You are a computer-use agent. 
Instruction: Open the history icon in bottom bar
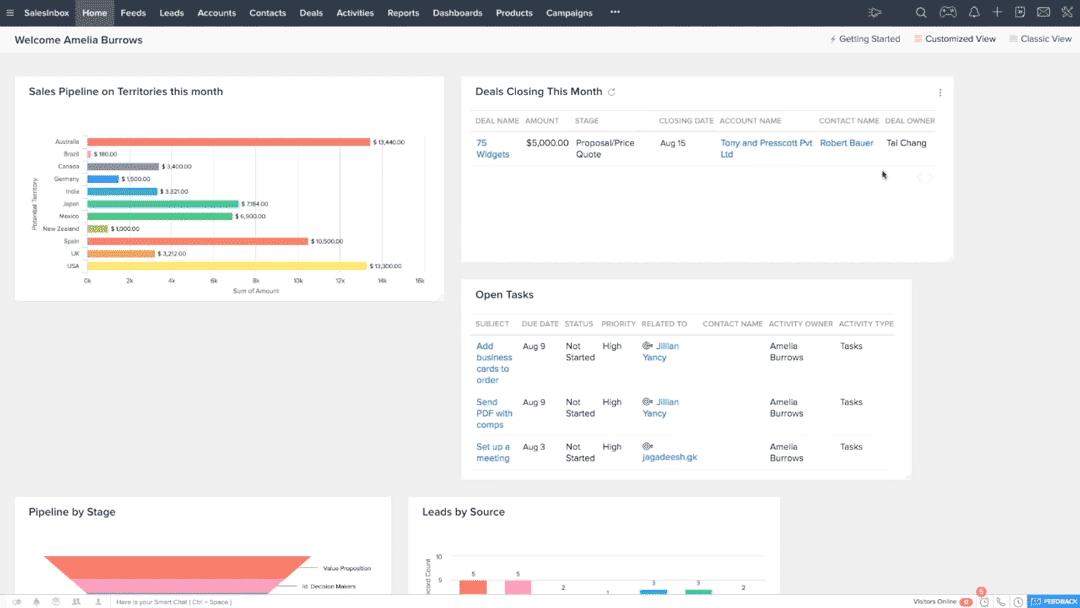coord(56,602)
